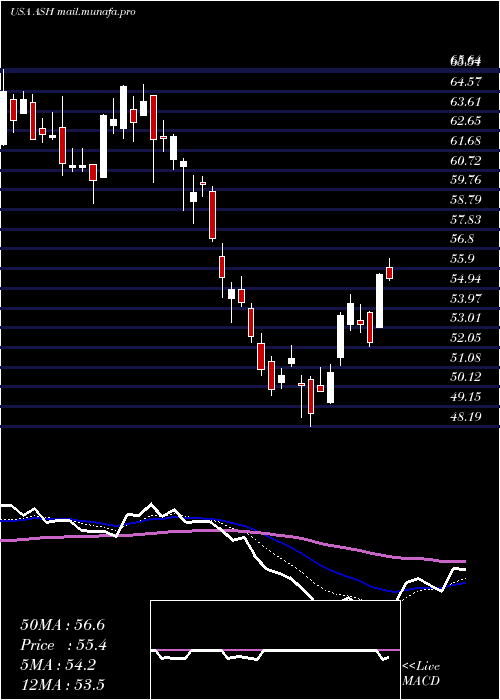Click inside the MACD inset panel
Image resolution: width=500 pixels, height=700 pixels.
(x=275, y=650)
